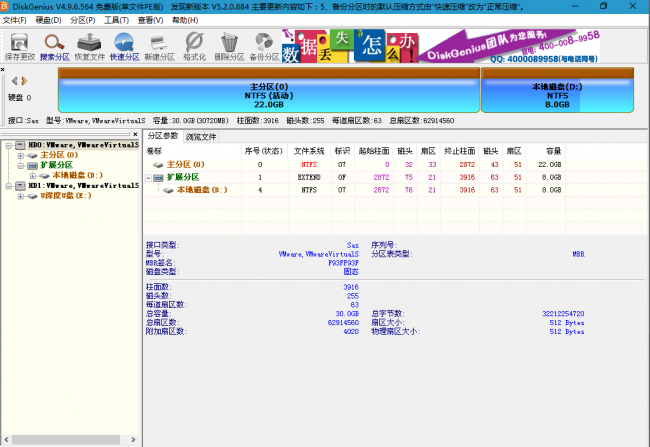Open the 分区(P) menu
The height and width of the screenshot is (447, 650).
pos(82,20)
